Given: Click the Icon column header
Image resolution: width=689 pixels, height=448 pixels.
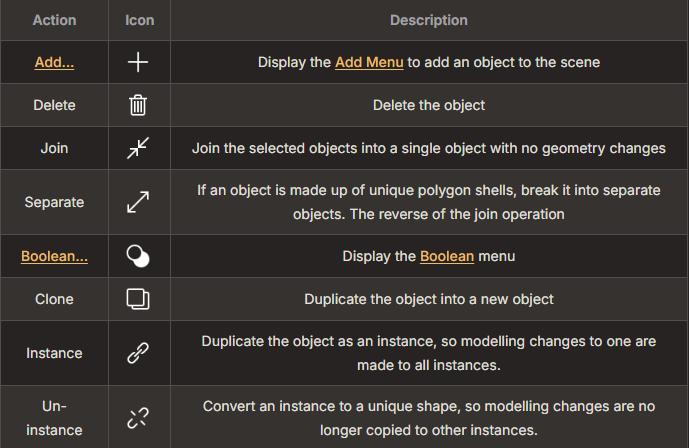Looking at the screenshot, I should (140, 20).
